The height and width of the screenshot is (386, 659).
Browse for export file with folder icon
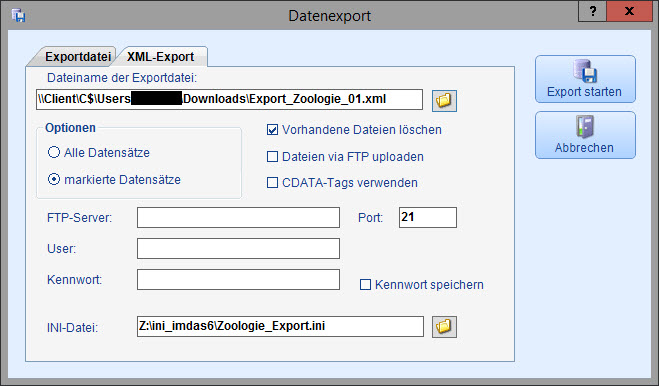444,100
